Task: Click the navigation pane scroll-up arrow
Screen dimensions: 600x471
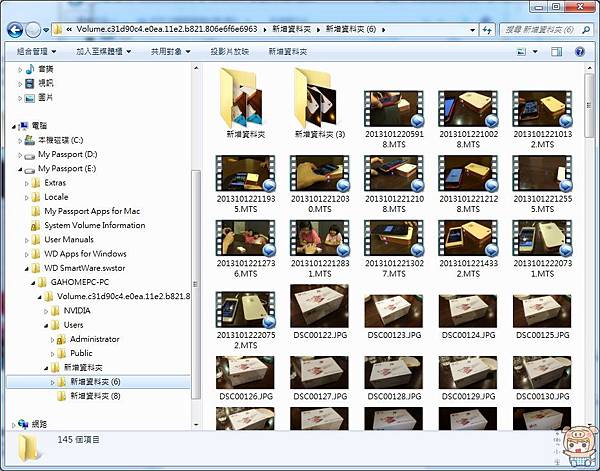Action: [x=196, y=68]
